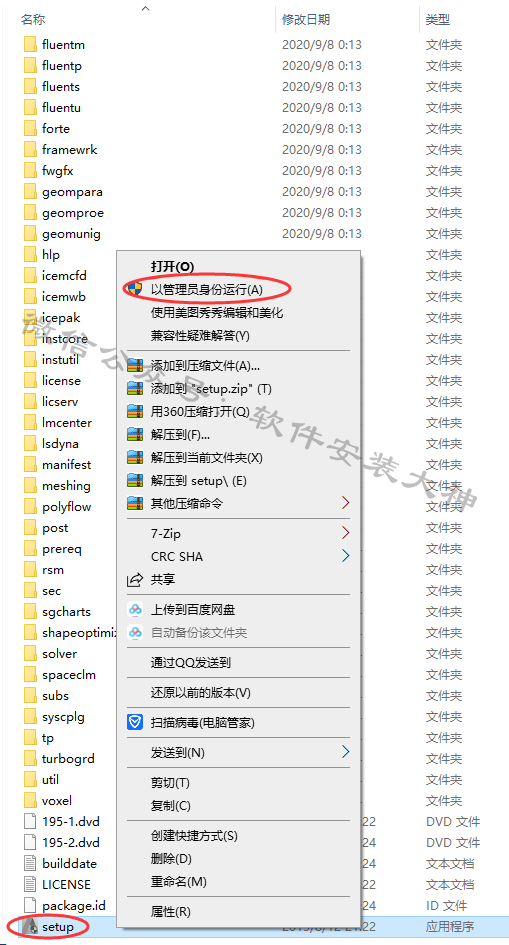Click the 360 compression icon beside 添加到压缩文件(A)

pyautogui.click(x=135, y=366)
